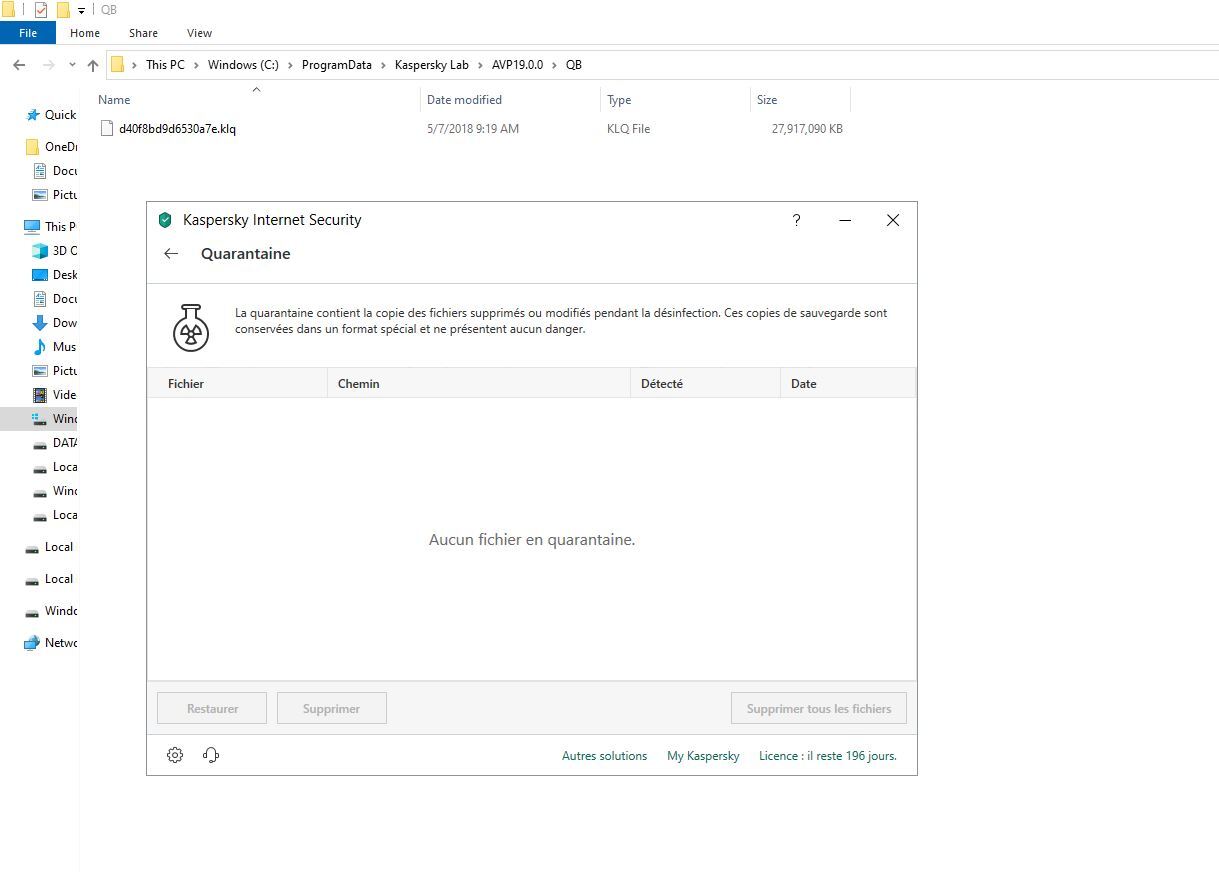Click the Desktop icon in sidebar

40,275
